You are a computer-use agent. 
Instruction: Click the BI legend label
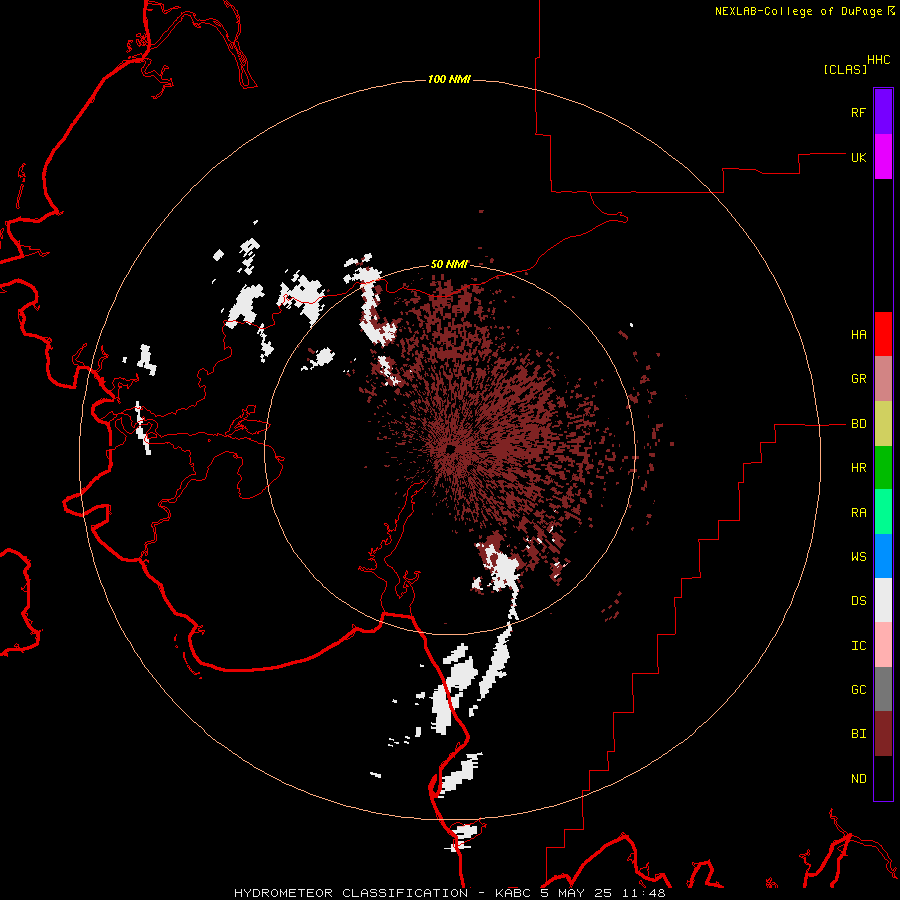[x=858, y=734]
